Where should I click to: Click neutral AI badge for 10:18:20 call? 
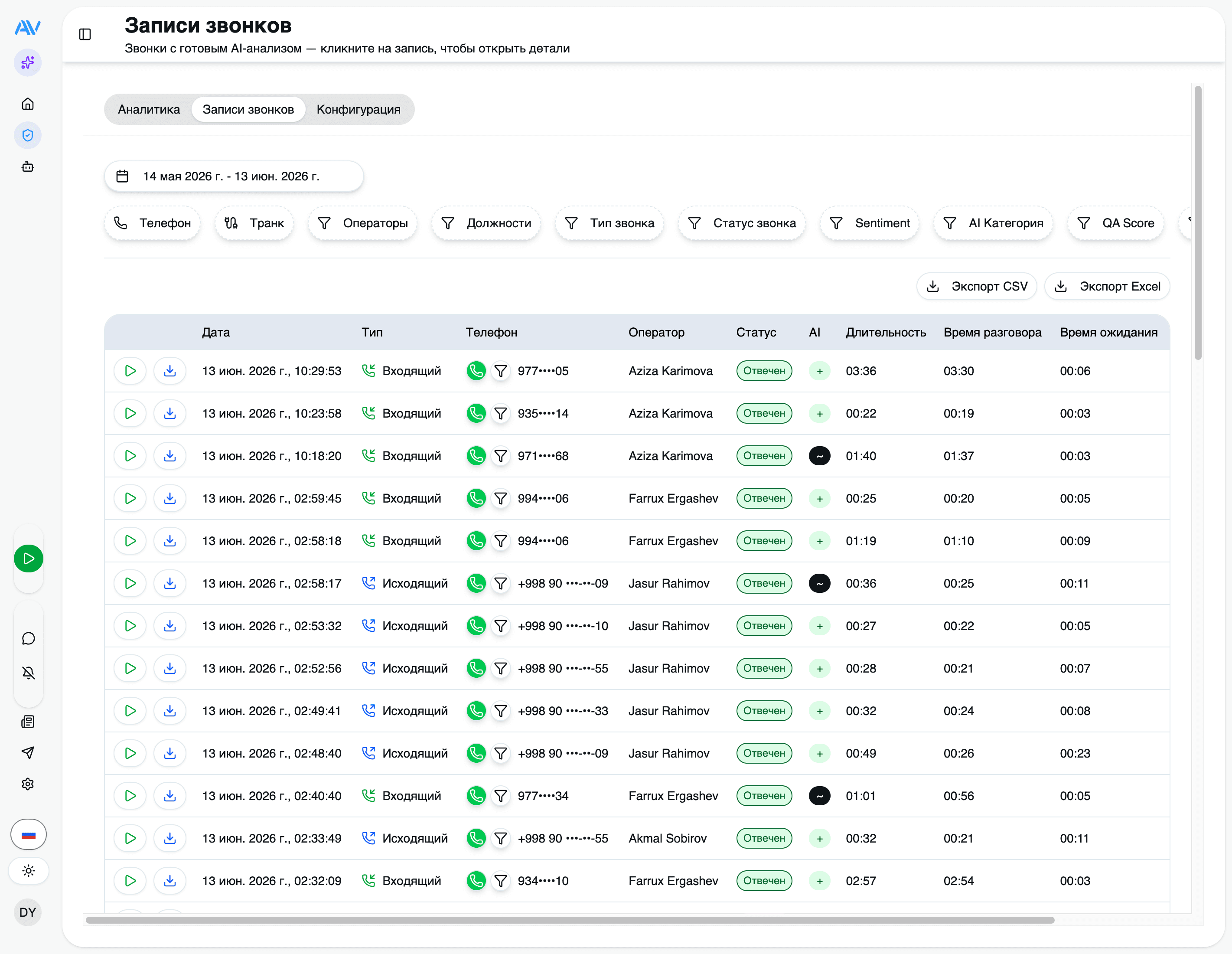point(819,456)
